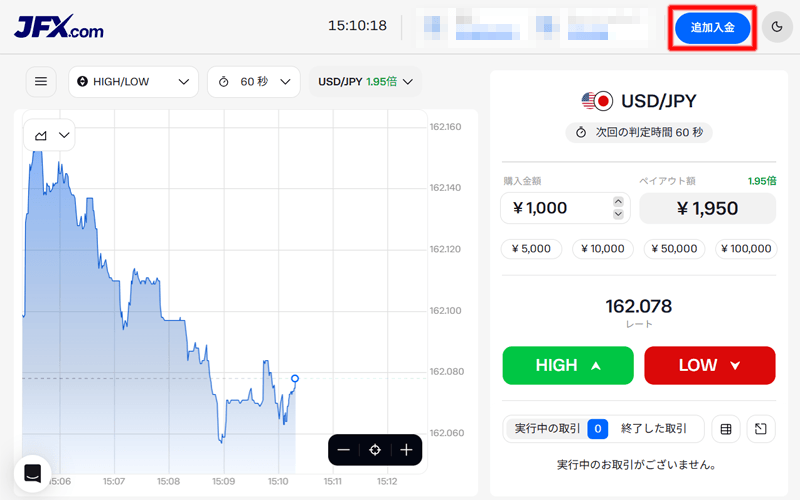Open the chat support widget

click(33, 473)
